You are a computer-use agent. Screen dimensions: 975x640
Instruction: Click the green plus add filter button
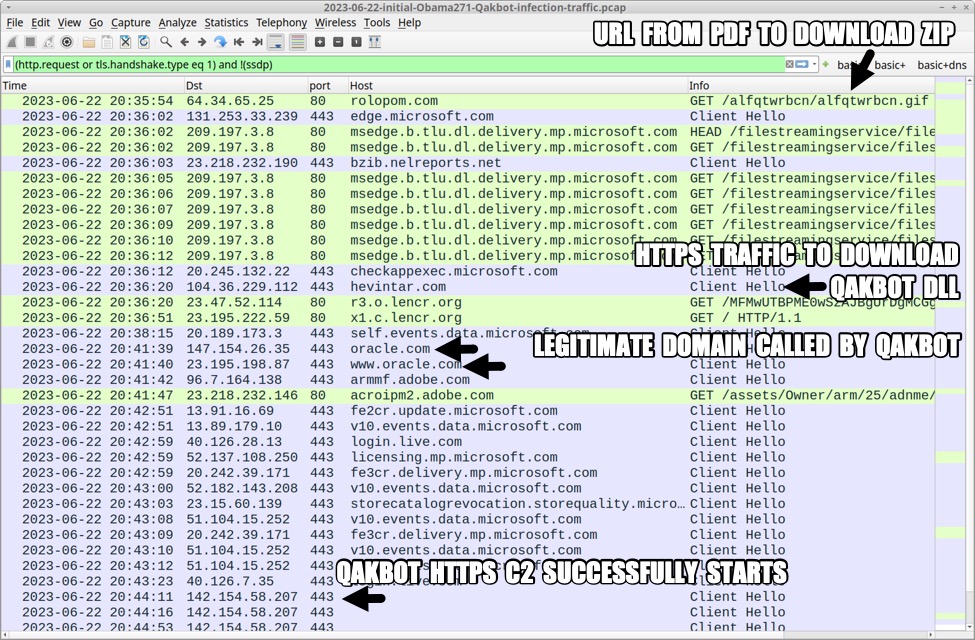826,64
